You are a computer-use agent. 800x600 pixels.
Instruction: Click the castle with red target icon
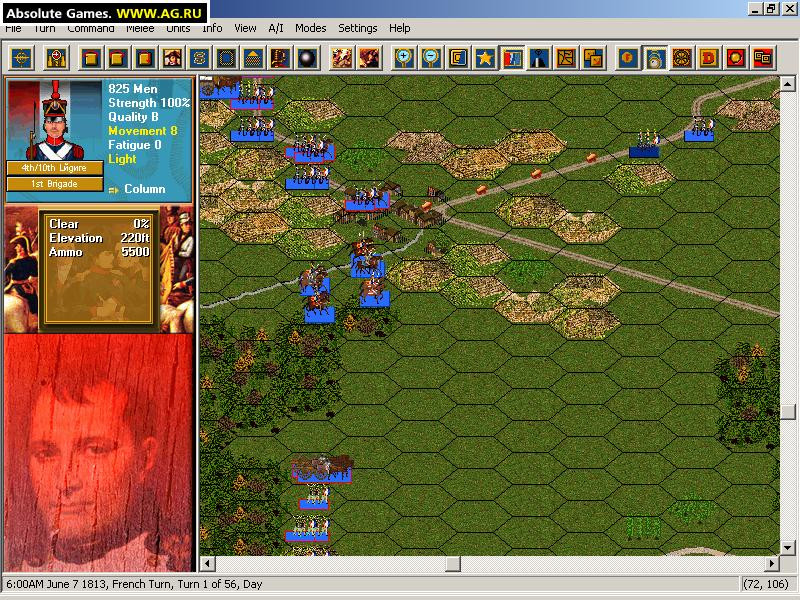[57, 58]
